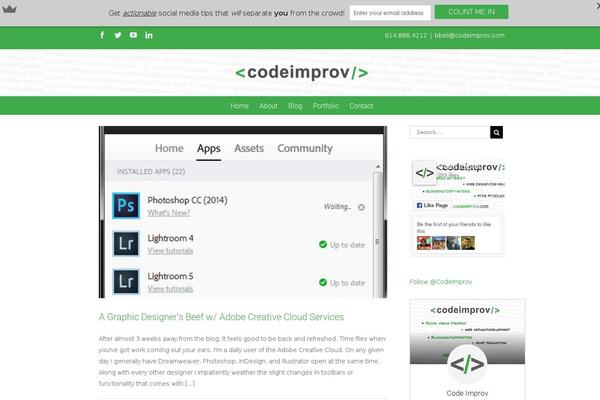Click the Lightroom 5 Lr app icon
The image size is (600, 400).
coord(126,281)
